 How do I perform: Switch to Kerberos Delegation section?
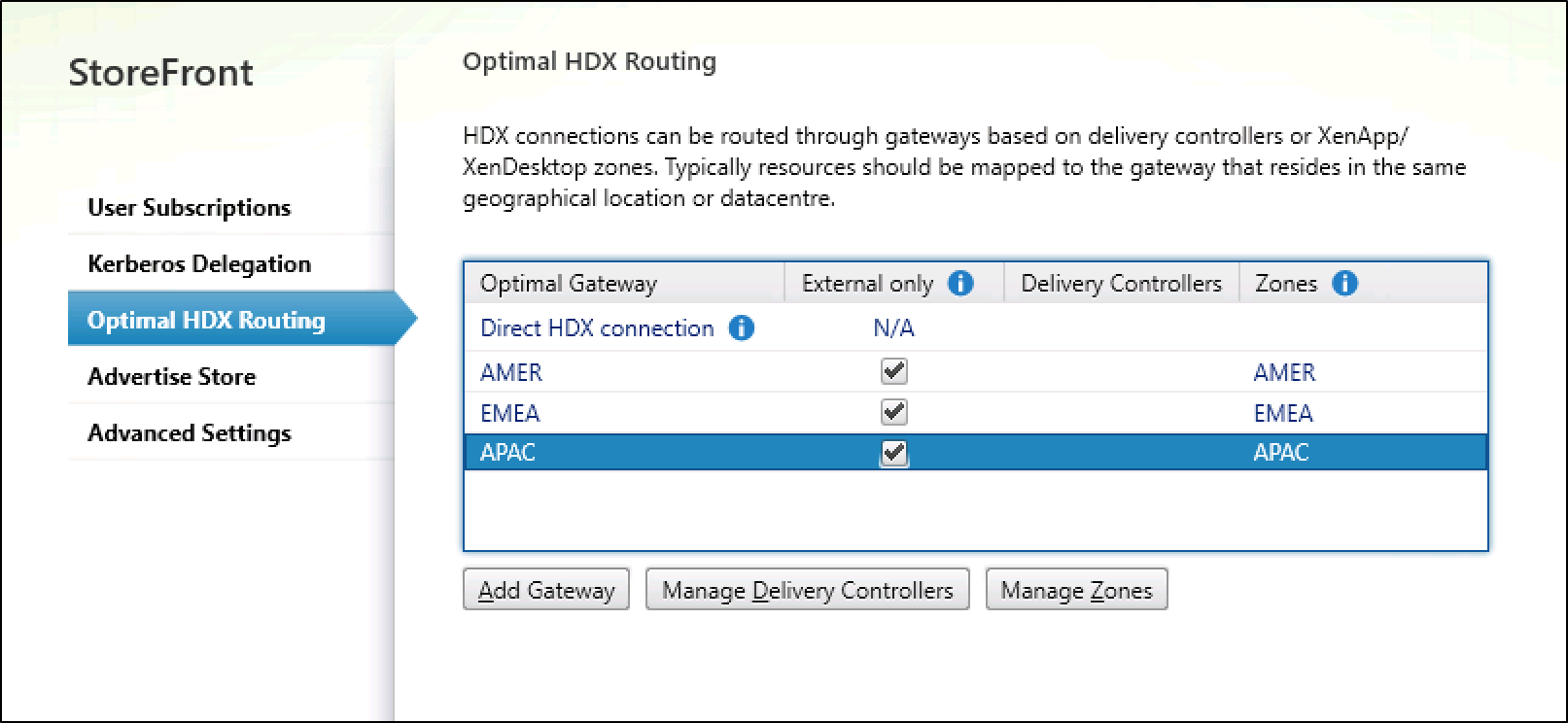tap(199, 264)
